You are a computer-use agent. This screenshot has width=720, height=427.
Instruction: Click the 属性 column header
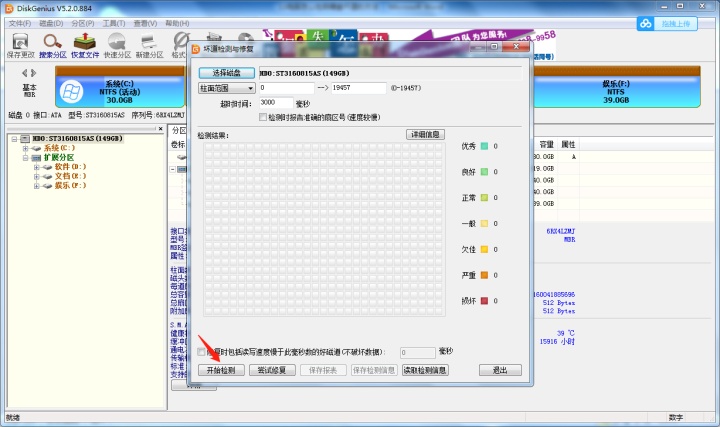568,145
